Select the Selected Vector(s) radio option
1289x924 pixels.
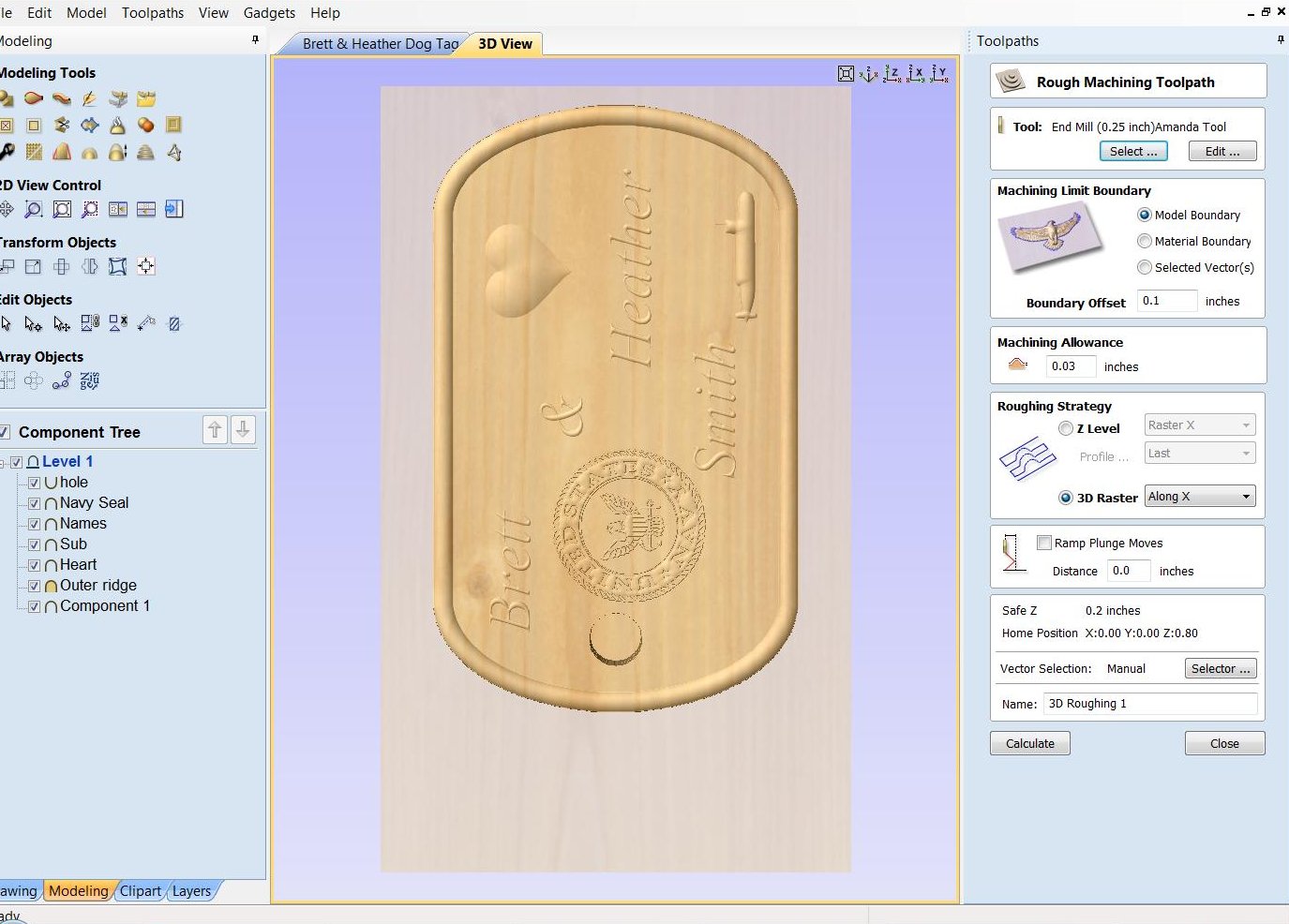[1144, 267]
